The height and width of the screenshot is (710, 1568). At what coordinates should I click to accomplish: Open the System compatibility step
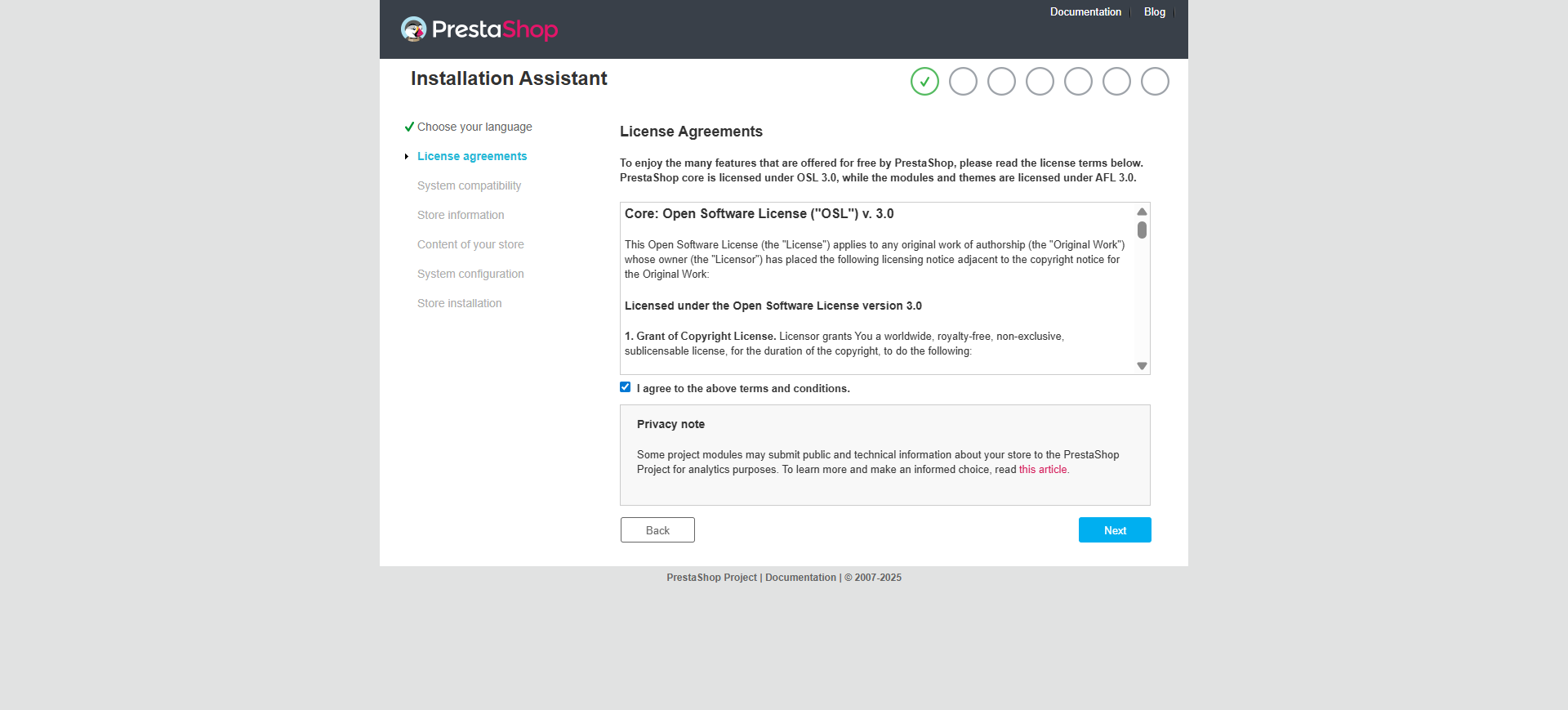click(x=469, y=185)
